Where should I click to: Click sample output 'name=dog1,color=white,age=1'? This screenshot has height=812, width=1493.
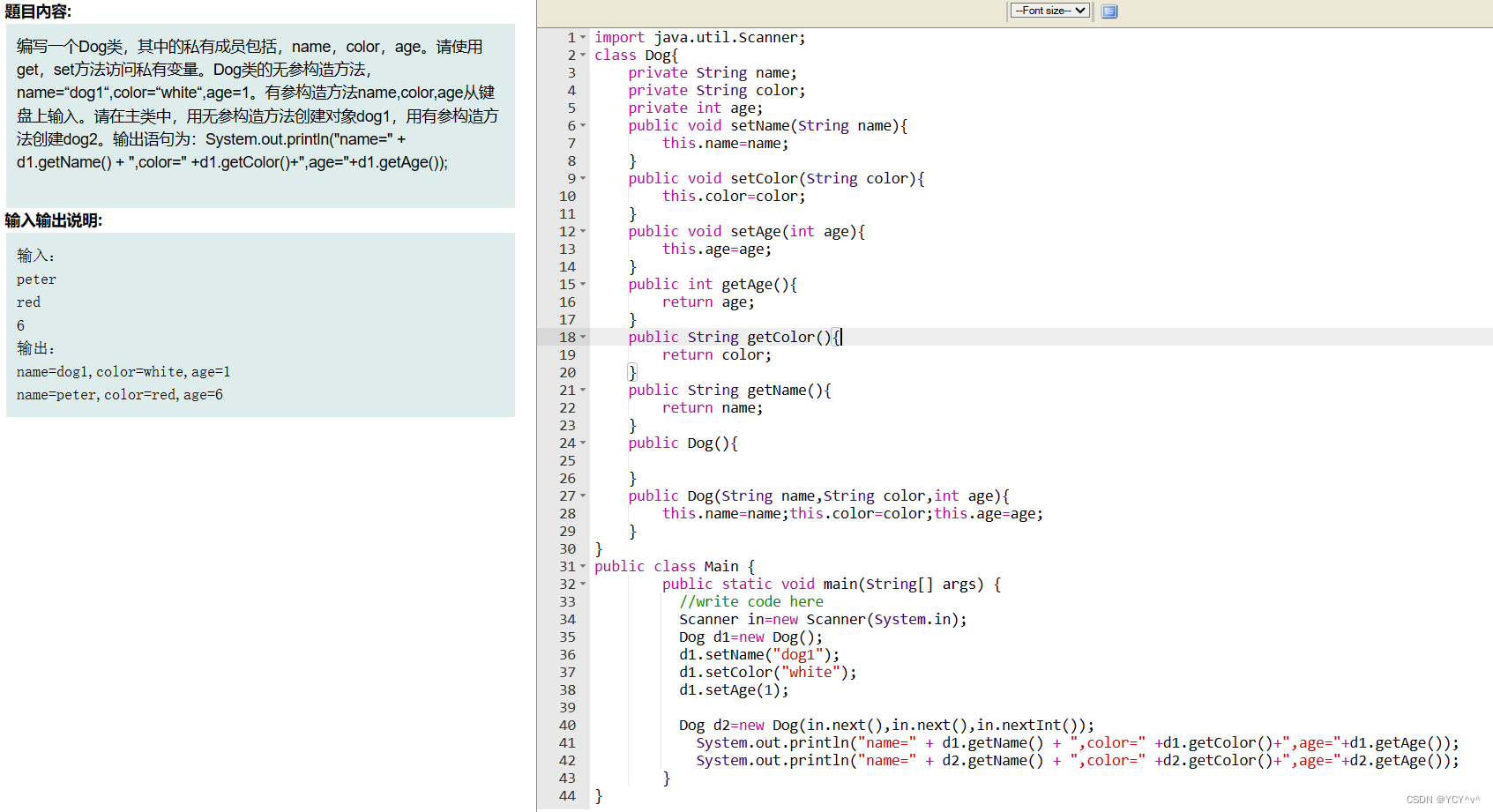pos(123,372)
